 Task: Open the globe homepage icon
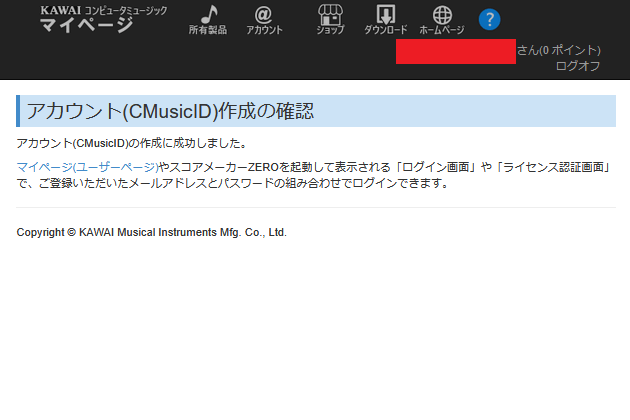441,15
